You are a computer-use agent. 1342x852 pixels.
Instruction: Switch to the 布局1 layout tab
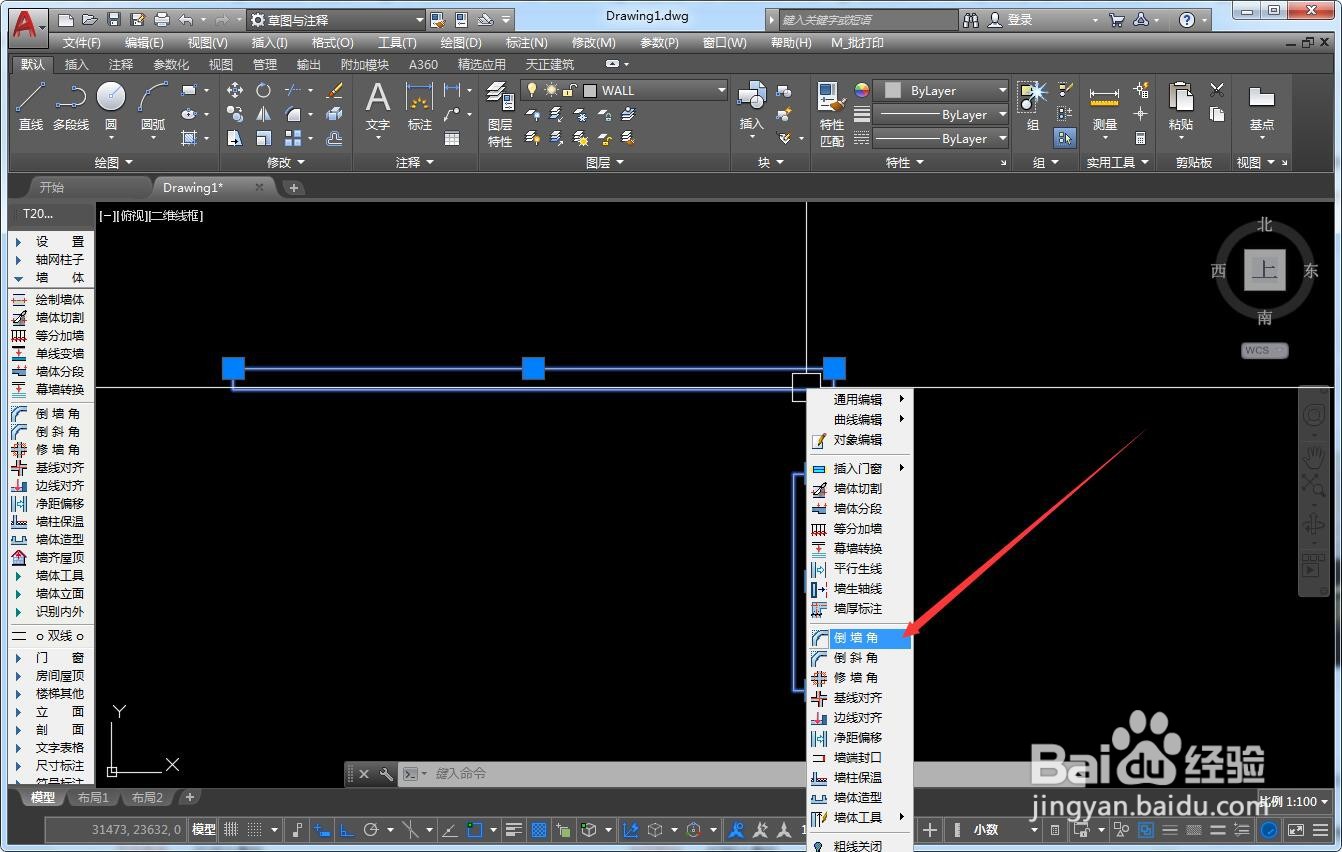93,798
